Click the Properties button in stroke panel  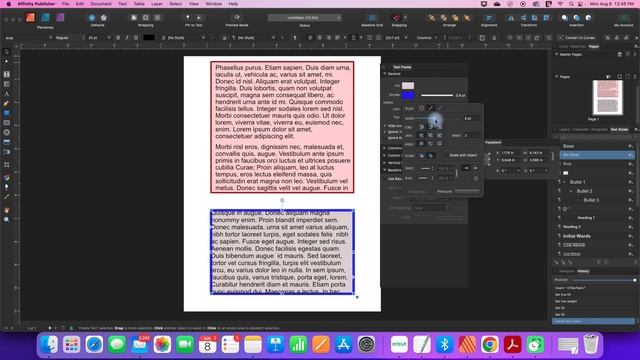pos(418,191)
